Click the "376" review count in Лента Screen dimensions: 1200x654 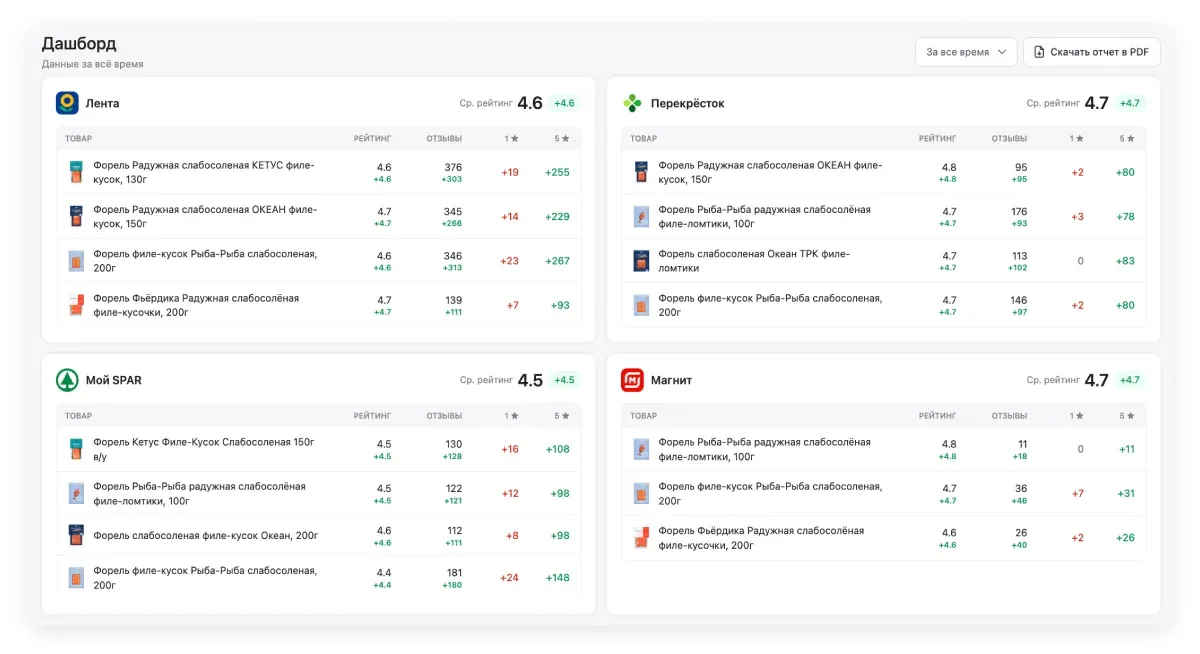click(453, 167)
